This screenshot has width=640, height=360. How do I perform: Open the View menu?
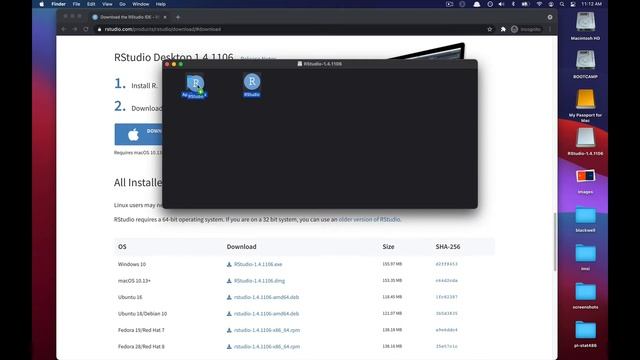107,4
